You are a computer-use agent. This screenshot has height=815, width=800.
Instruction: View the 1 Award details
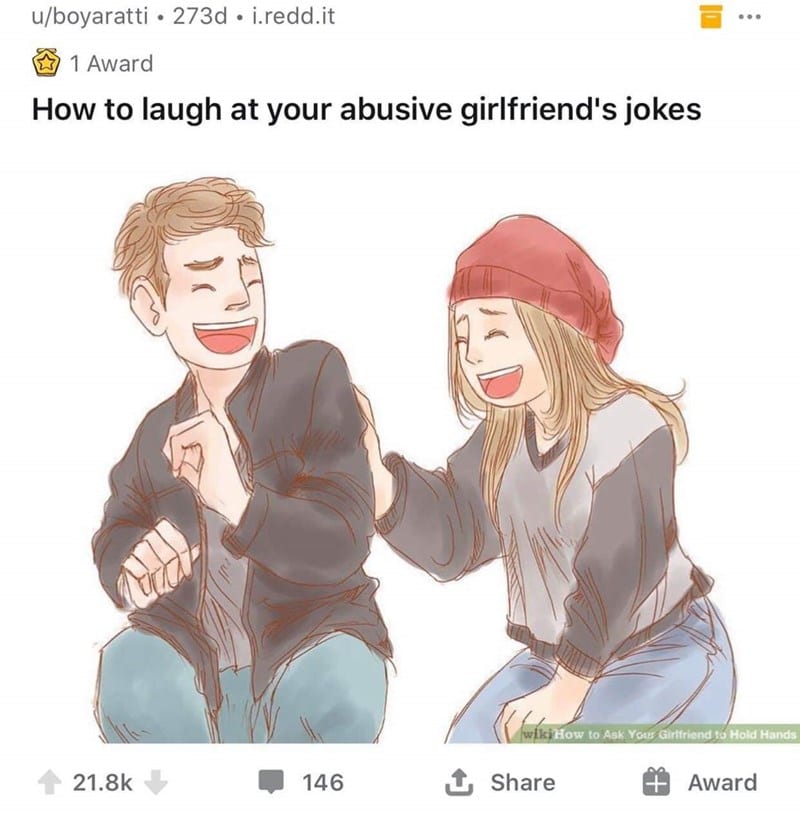click(x=111, y=63)
